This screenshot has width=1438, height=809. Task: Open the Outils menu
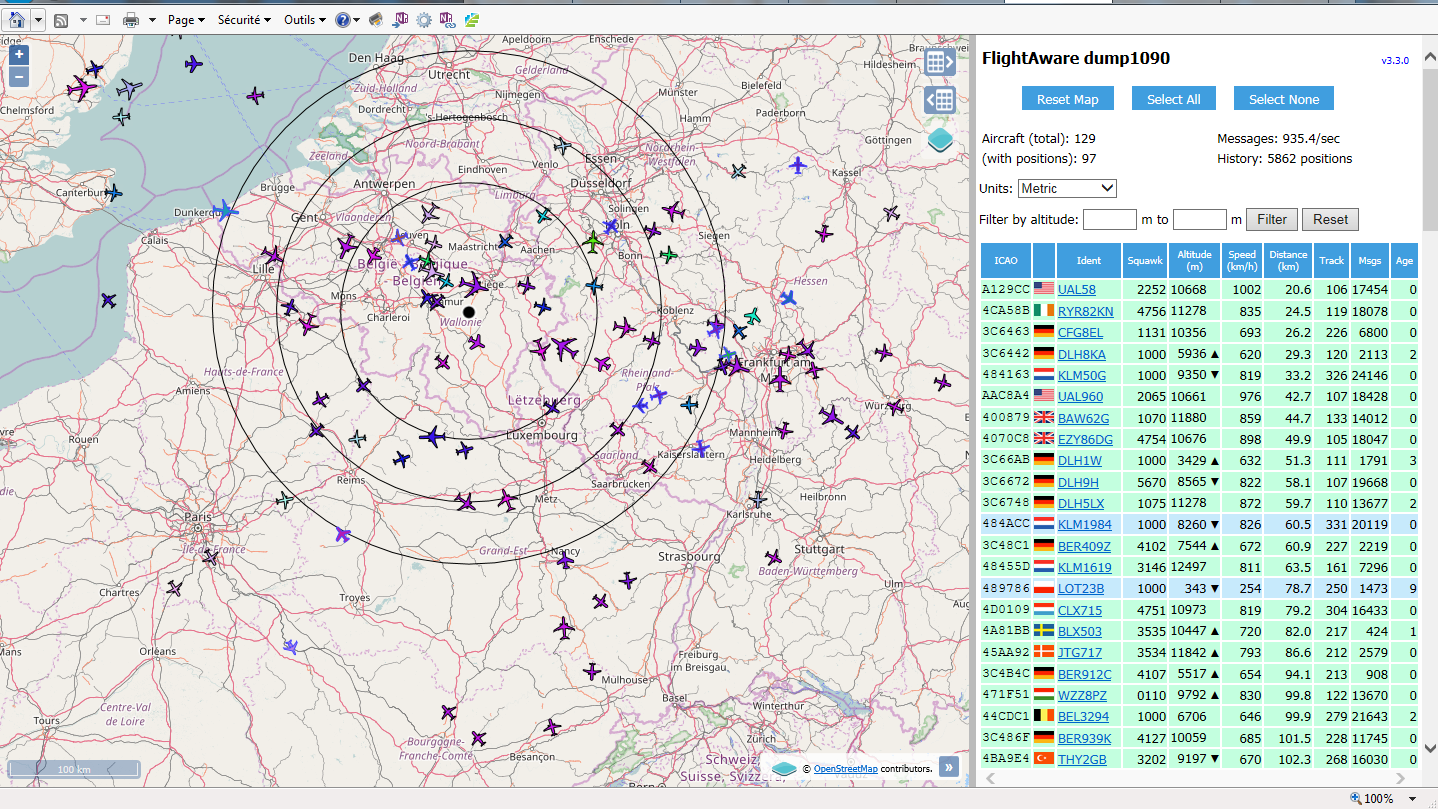304,20
